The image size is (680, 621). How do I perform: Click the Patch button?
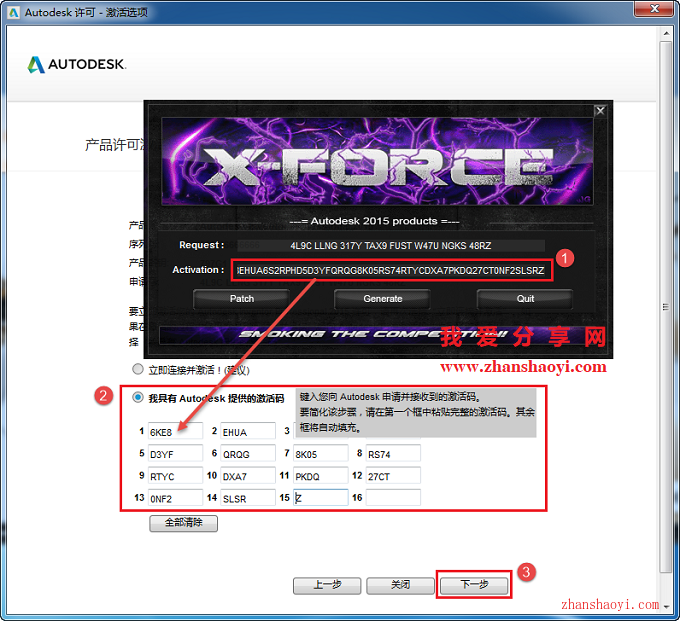(x=242, y=299)
